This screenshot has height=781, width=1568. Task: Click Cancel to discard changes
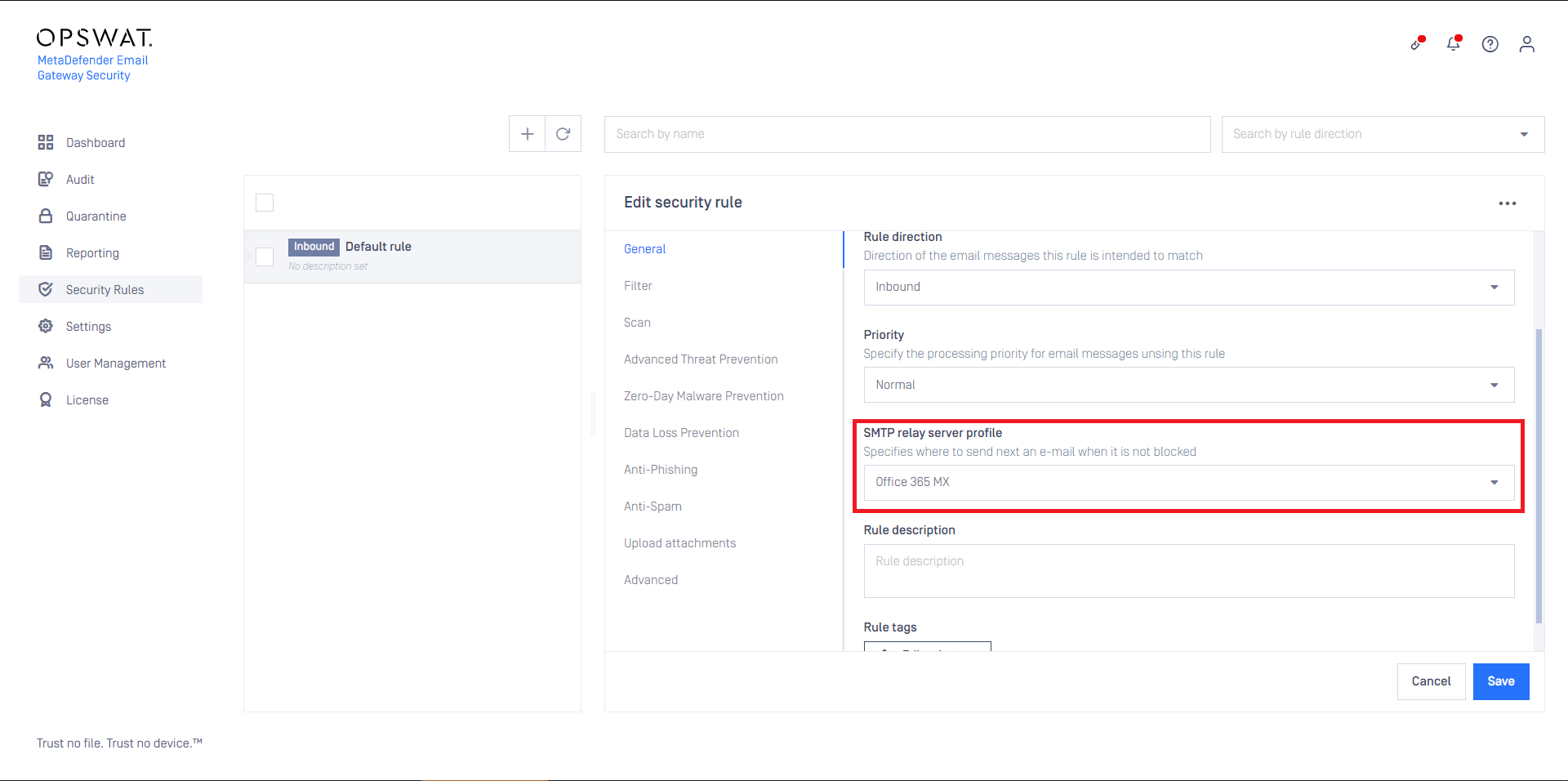pyautogui.click(x=1431, y=681)
